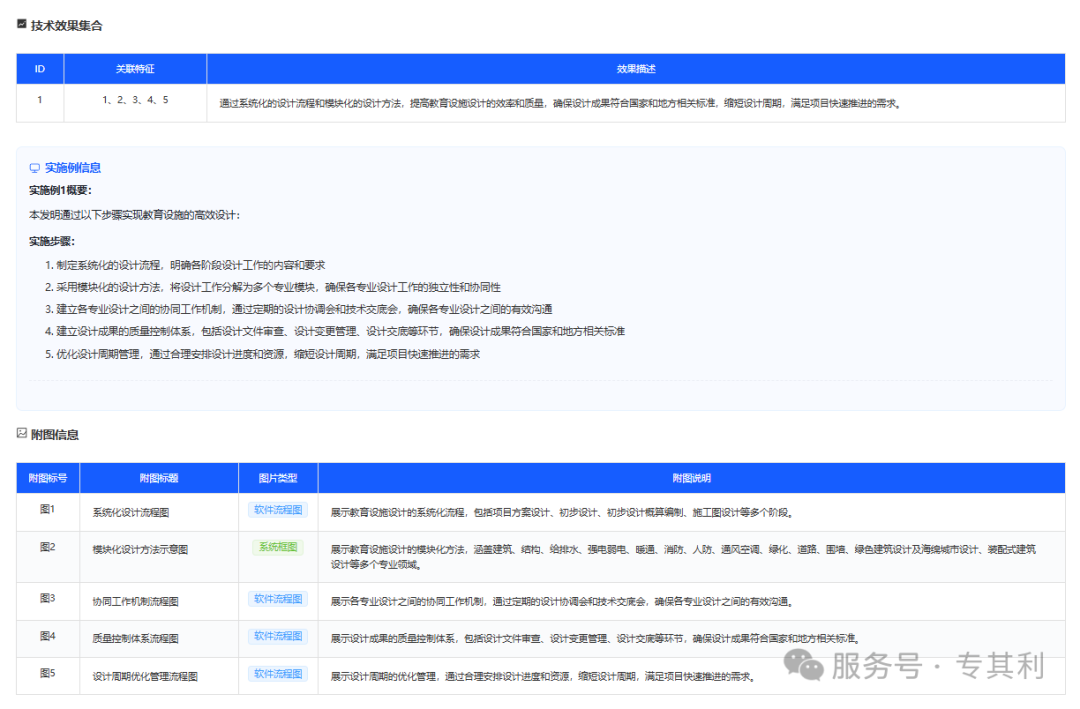Screen dimensions: 1080x709
Task: Click the 效果描述 column header
Action: pos(636,69)
